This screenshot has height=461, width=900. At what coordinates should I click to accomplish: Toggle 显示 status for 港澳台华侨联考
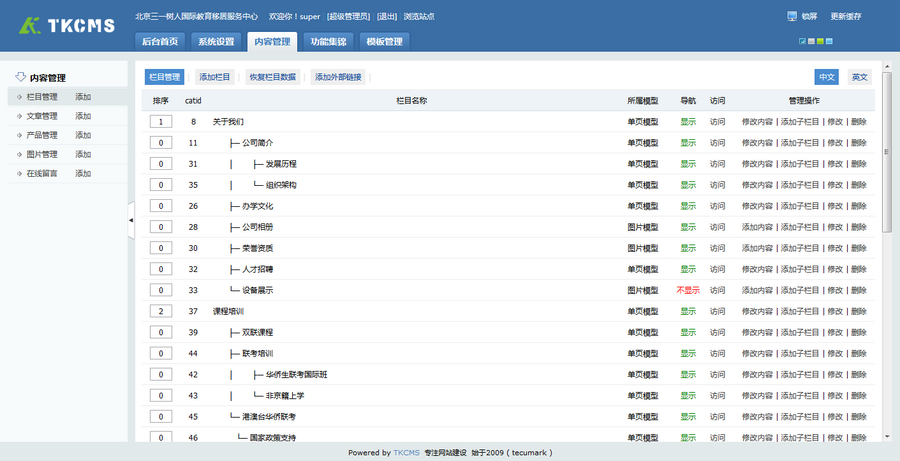pos(688,417)
